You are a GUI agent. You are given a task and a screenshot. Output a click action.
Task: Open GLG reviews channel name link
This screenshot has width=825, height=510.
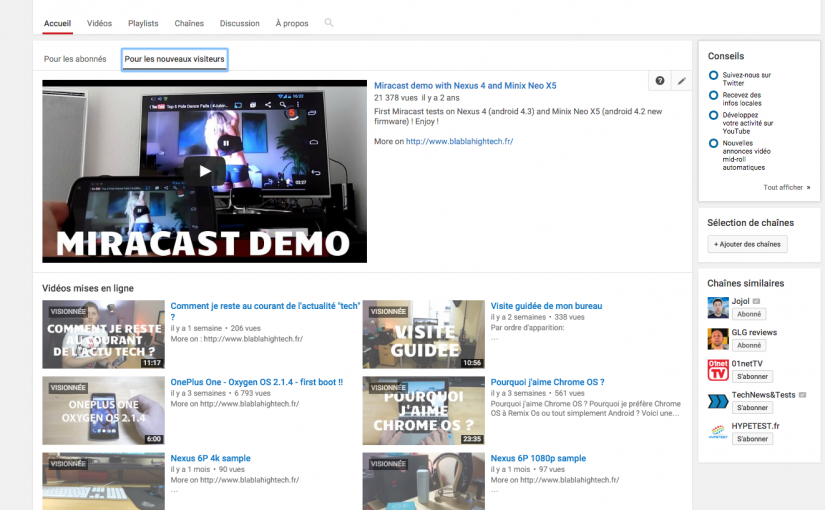(x=754, y=332)
